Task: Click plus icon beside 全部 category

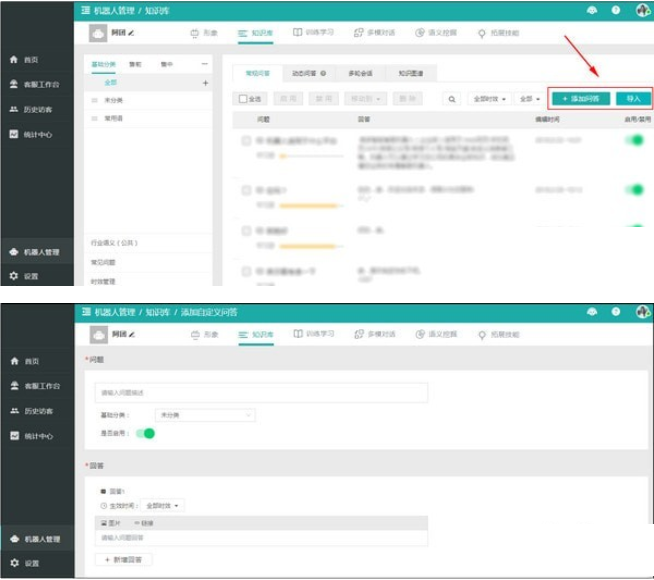Action: tap(205, 83)
